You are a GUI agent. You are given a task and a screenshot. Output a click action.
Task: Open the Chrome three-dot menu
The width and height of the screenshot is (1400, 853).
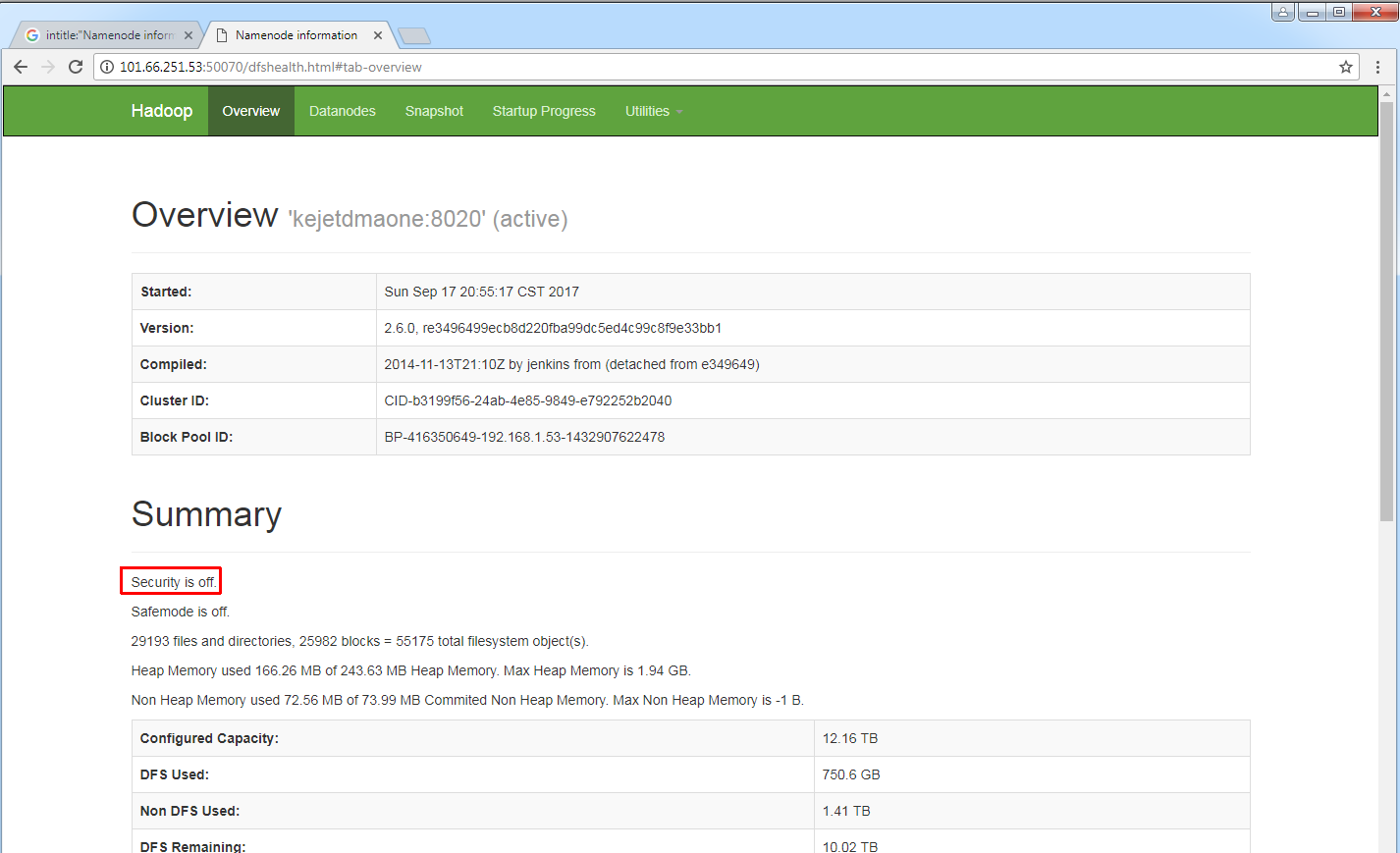tap(1377, 67)
